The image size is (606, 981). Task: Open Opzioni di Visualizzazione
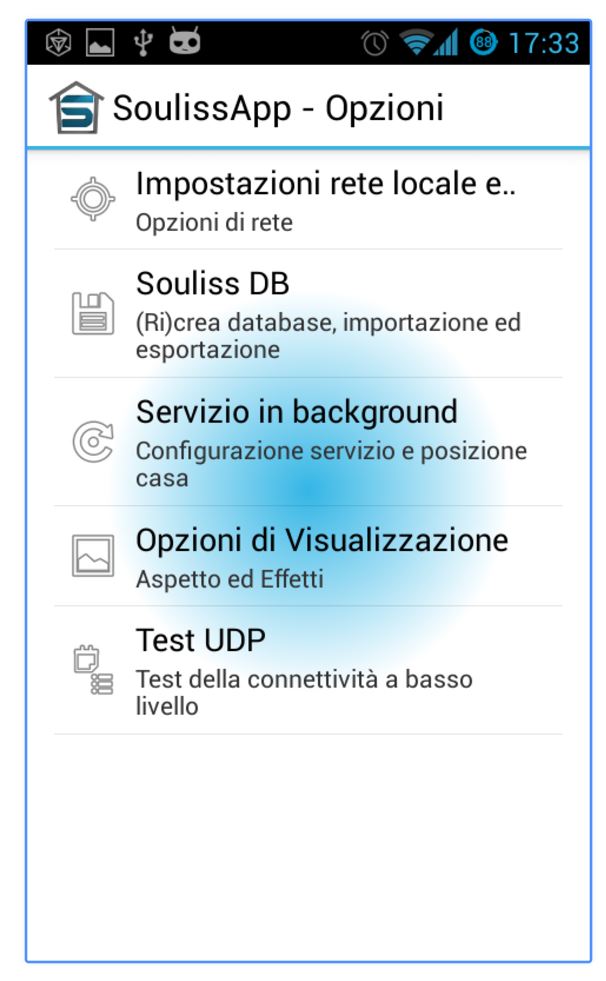click(x=322, y=541)
